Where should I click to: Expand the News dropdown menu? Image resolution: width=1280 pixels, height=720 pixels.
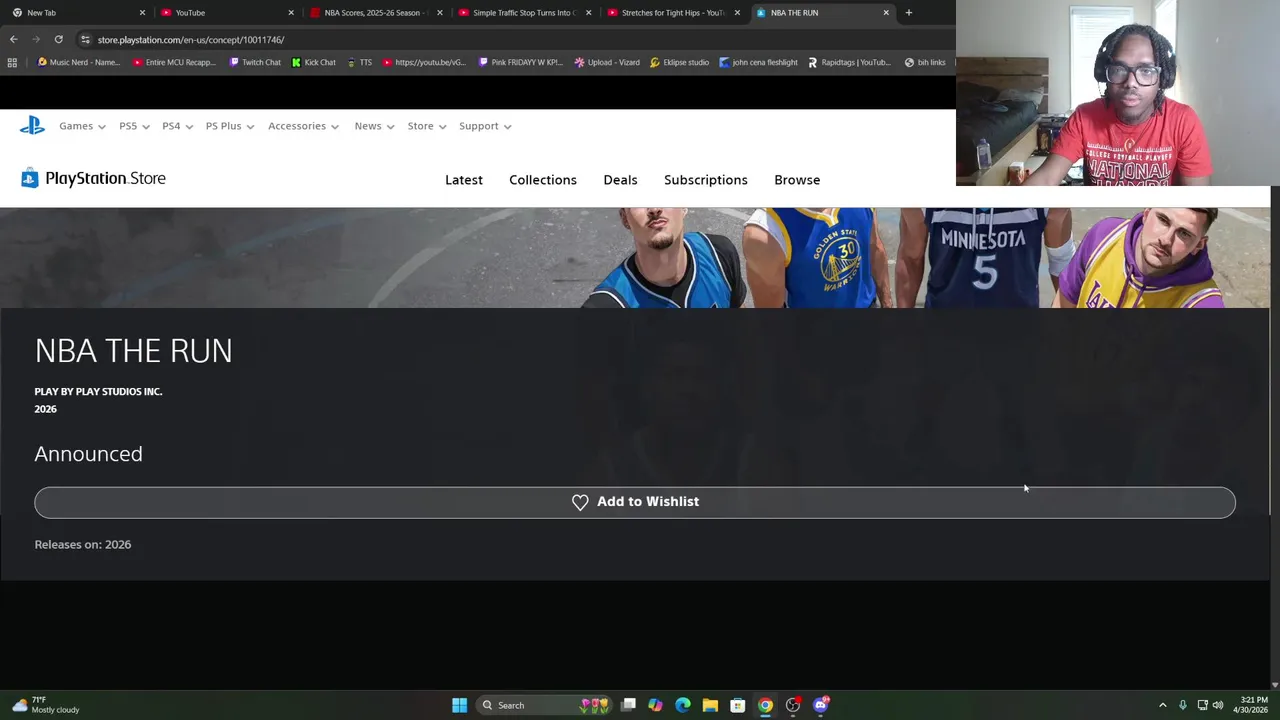click(x=375, y=126)
